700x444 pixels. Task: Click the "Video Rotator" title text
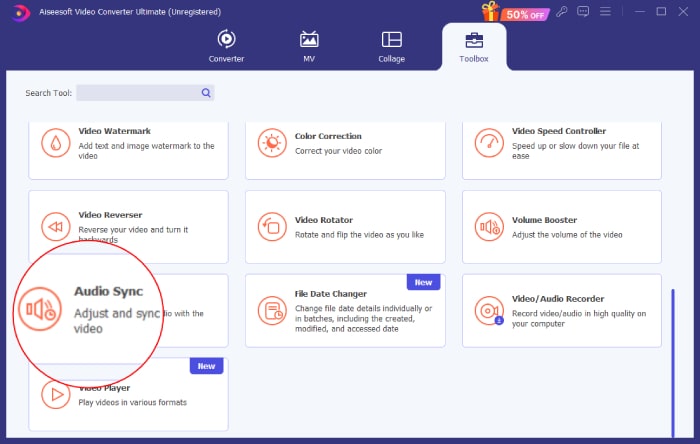click(x=324, y=220)
